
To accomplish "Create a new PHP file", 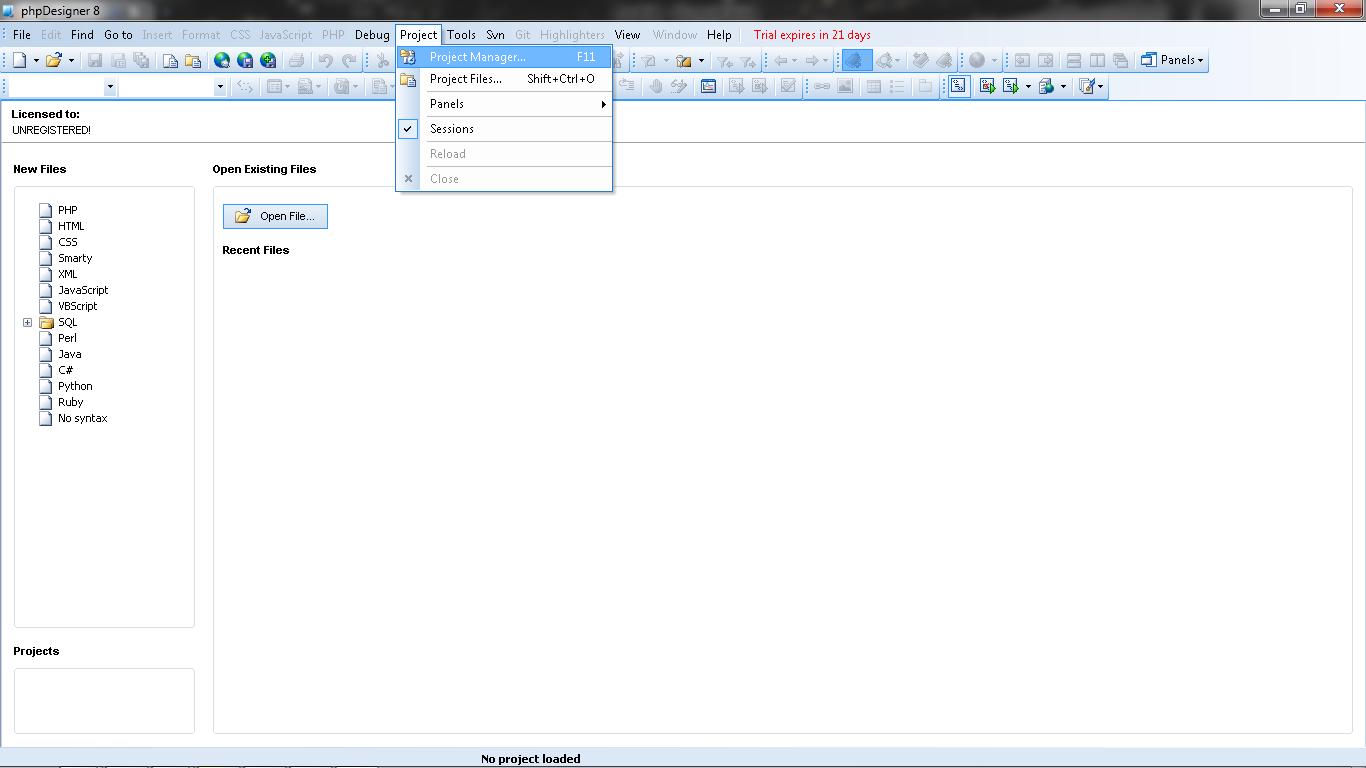I will 67,210.
